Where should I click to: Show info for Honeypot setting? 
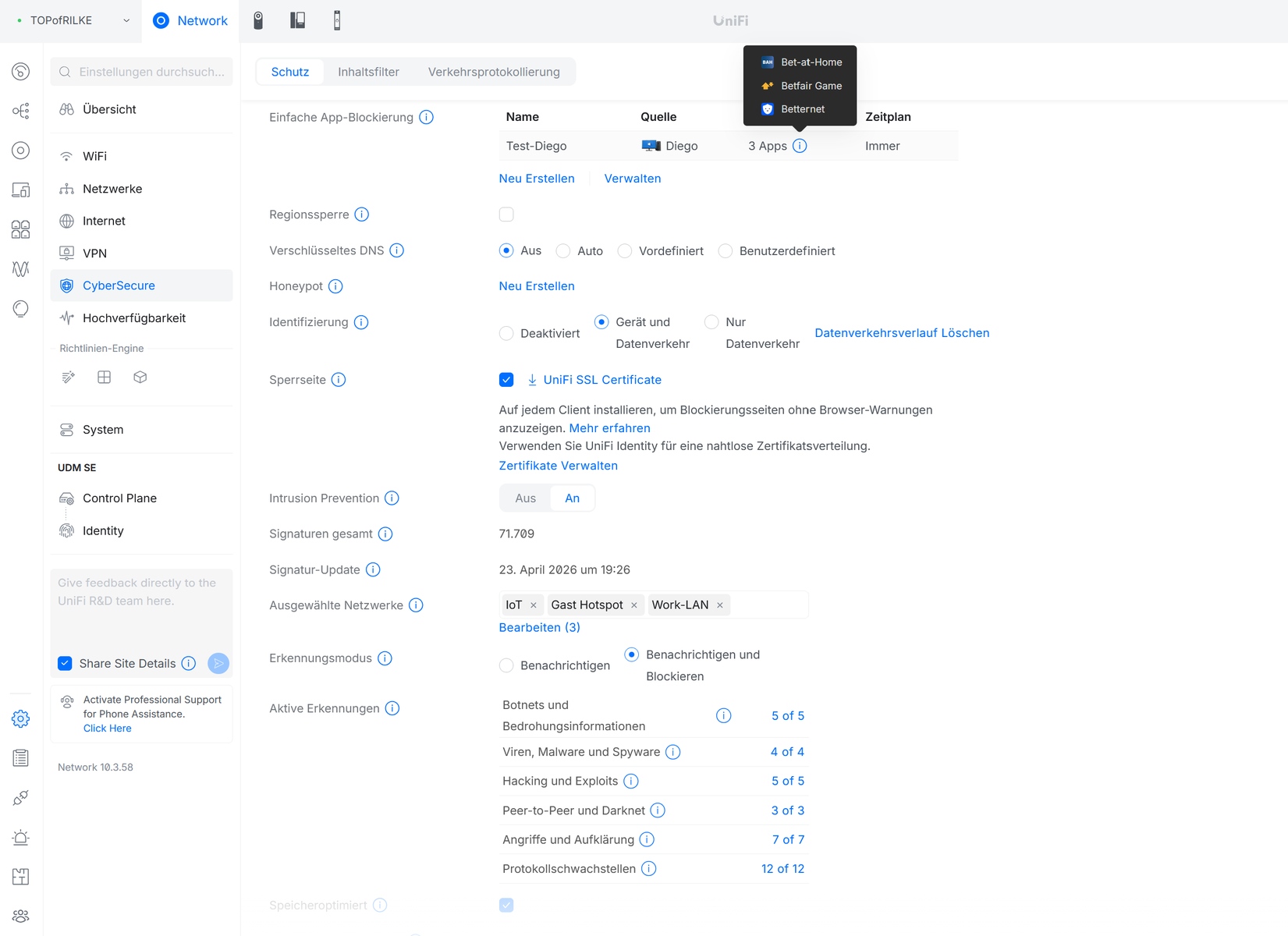click(x=335, y=286)
